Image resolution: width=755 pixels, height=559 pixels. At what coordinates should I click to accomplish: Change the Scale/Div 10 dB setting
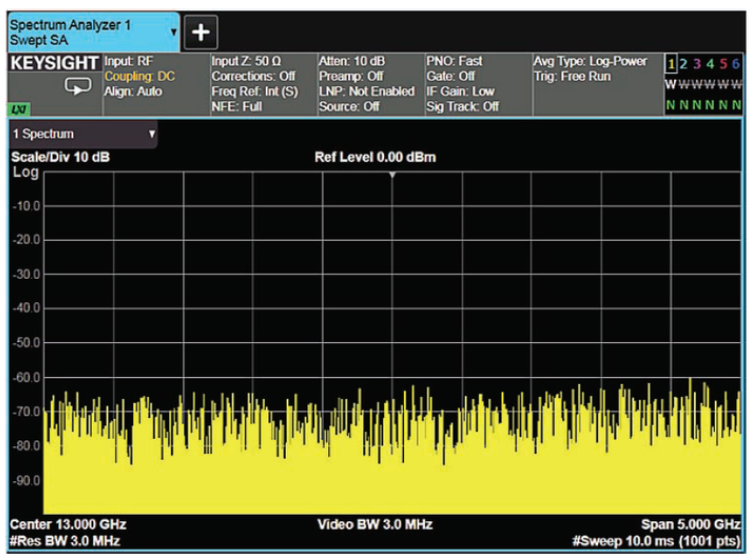(x=58, y=158)
